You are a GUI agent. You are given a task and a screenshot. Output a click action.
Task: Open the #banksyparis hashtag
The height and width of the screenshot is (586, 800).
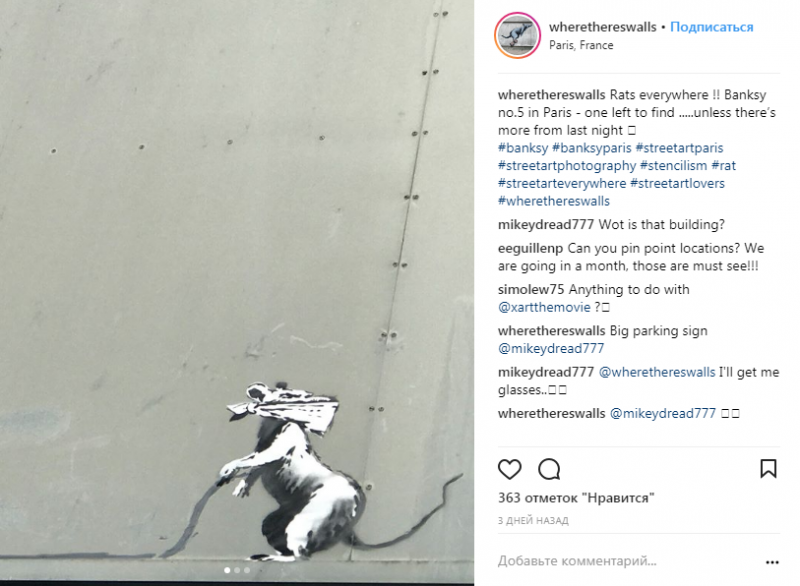(x=592, y=148)
